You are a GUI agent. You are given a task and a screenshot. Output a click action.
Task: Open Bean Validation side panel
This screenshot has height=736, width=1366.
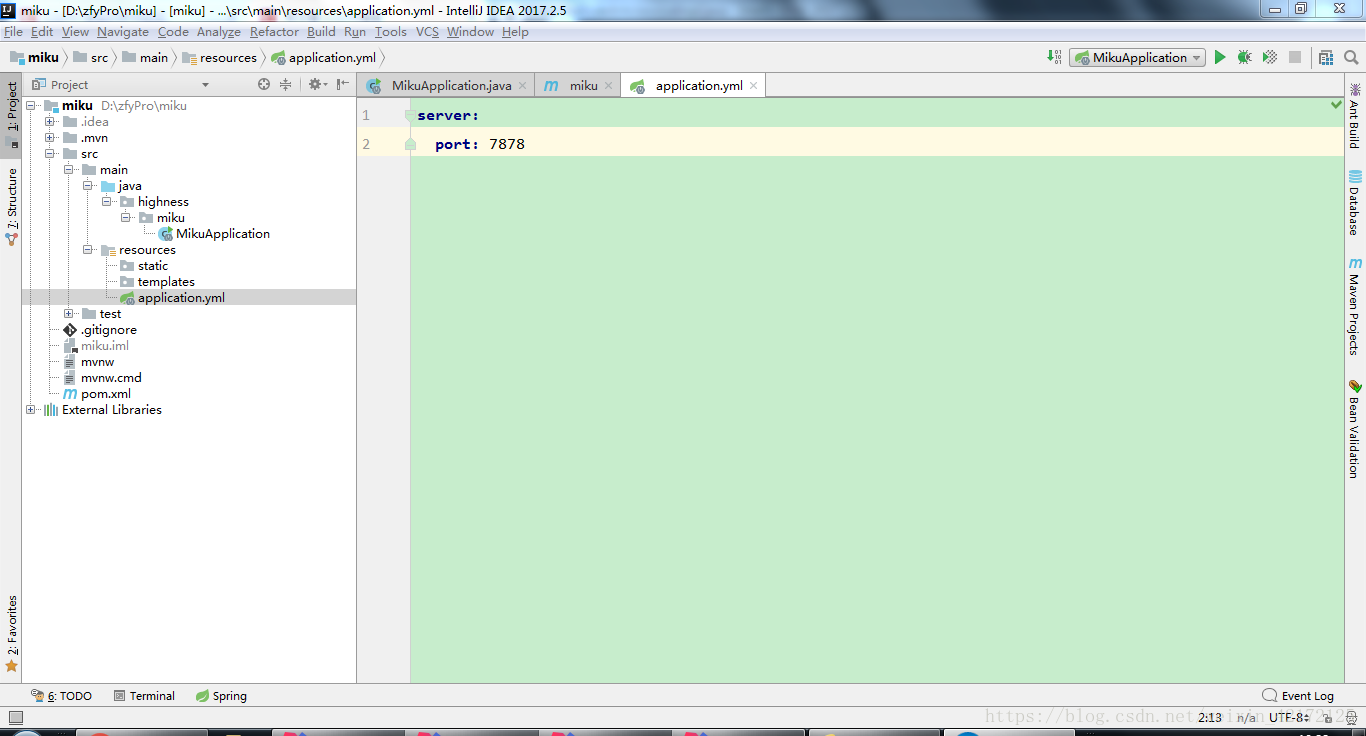(1355, 428)
